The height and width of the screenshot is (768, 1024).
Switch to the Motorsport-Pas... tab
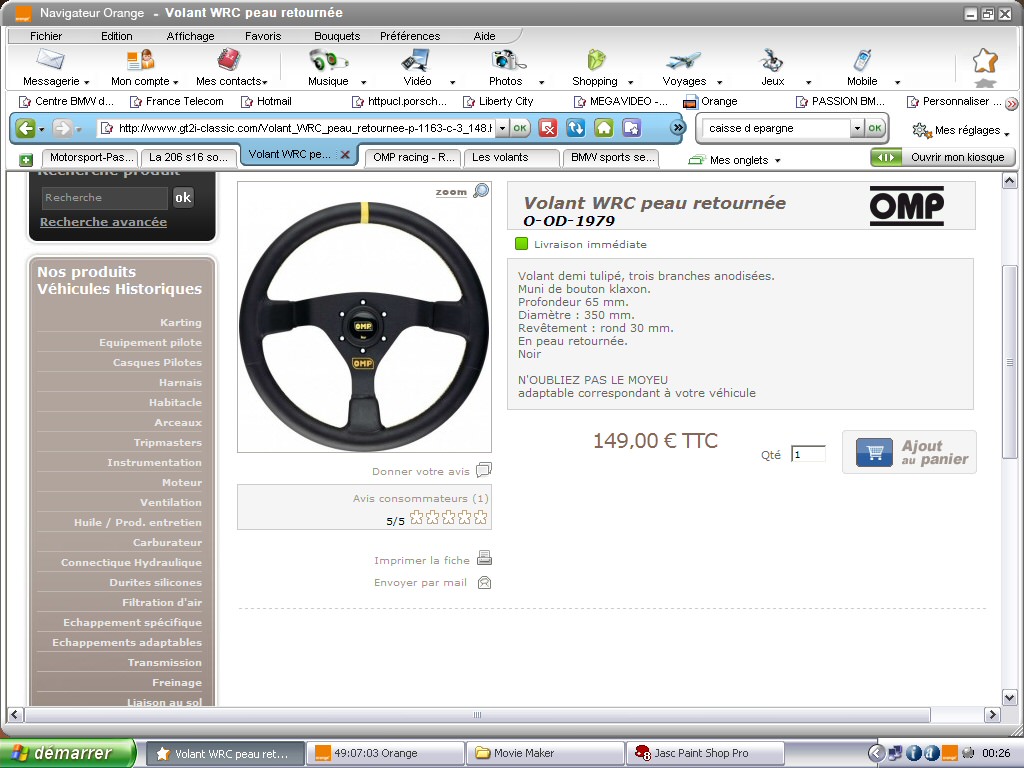pos(91,157)
